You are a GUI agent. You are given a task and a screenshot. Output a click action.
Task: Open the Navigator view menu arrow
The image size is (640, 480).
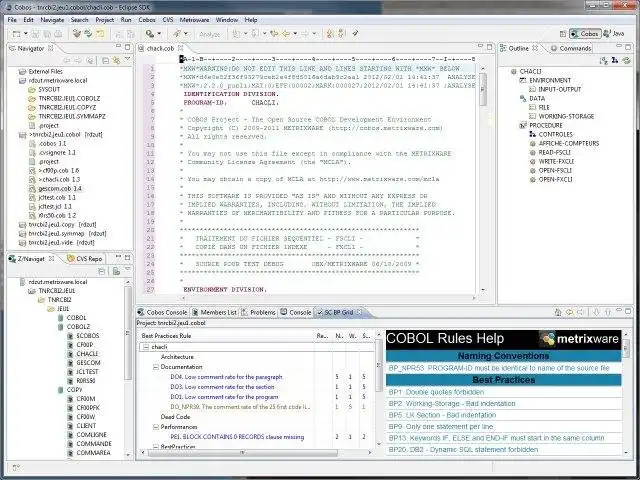(x=127, y=60)
